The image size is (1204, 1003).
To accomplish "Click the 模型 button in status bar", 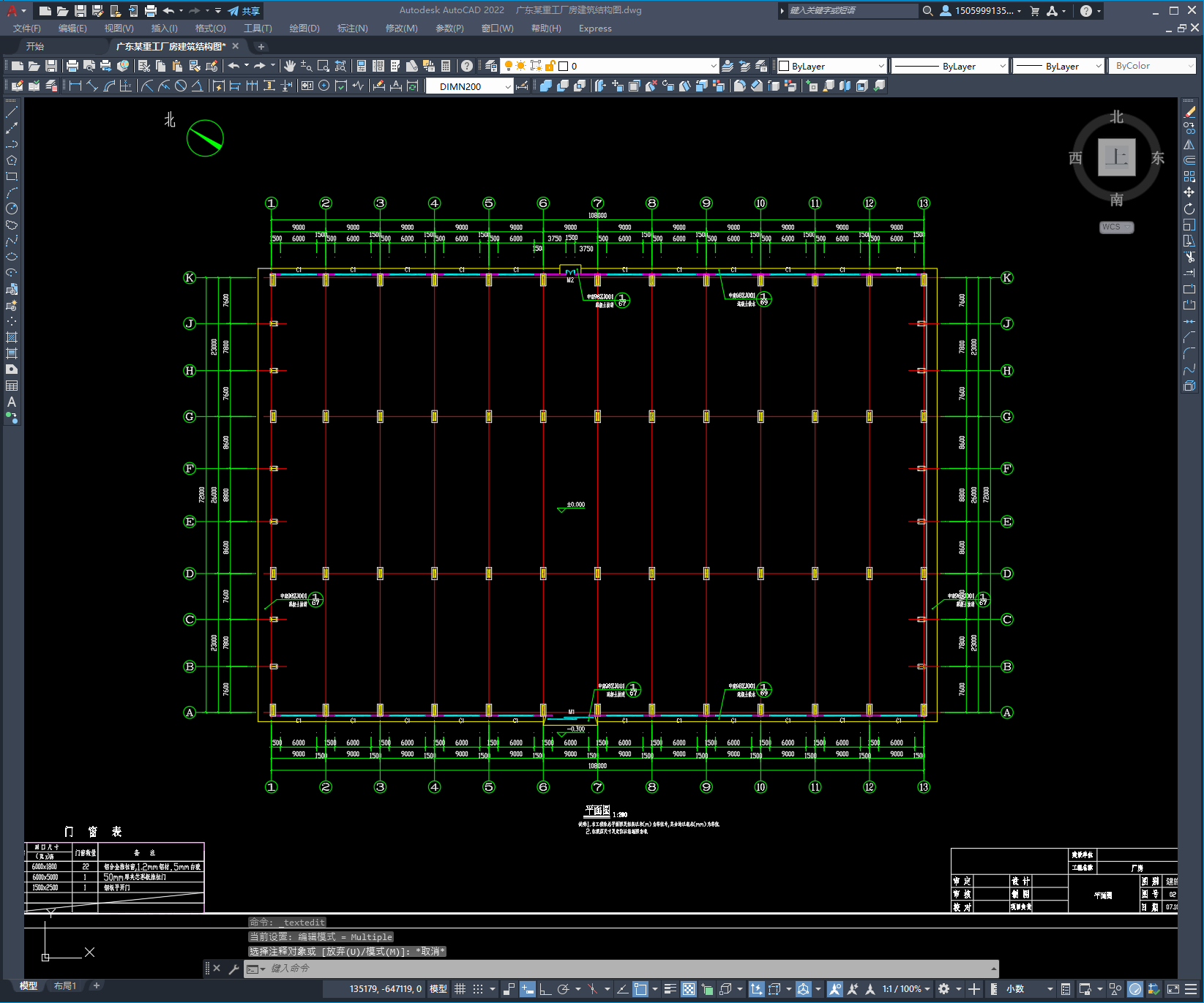I will 438,989.
